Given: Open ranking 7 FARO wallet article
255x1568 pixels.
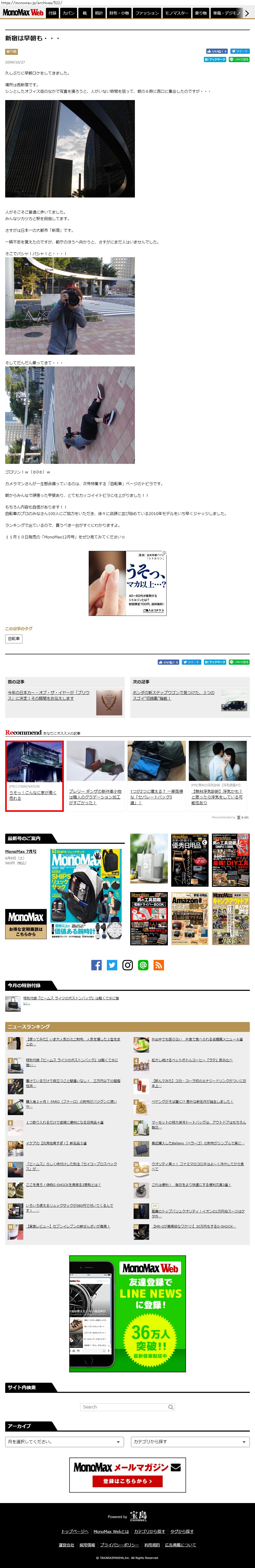Looking at the screenshot, I should point(72,1104).
